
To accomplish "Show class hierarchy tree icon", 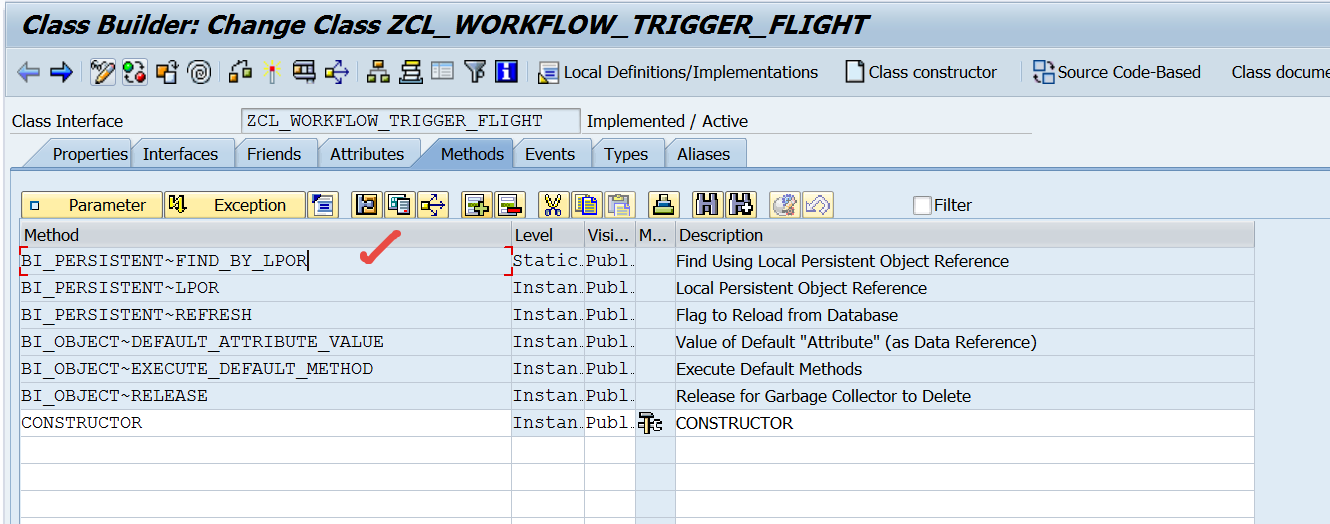I will [x=378, y=72].
